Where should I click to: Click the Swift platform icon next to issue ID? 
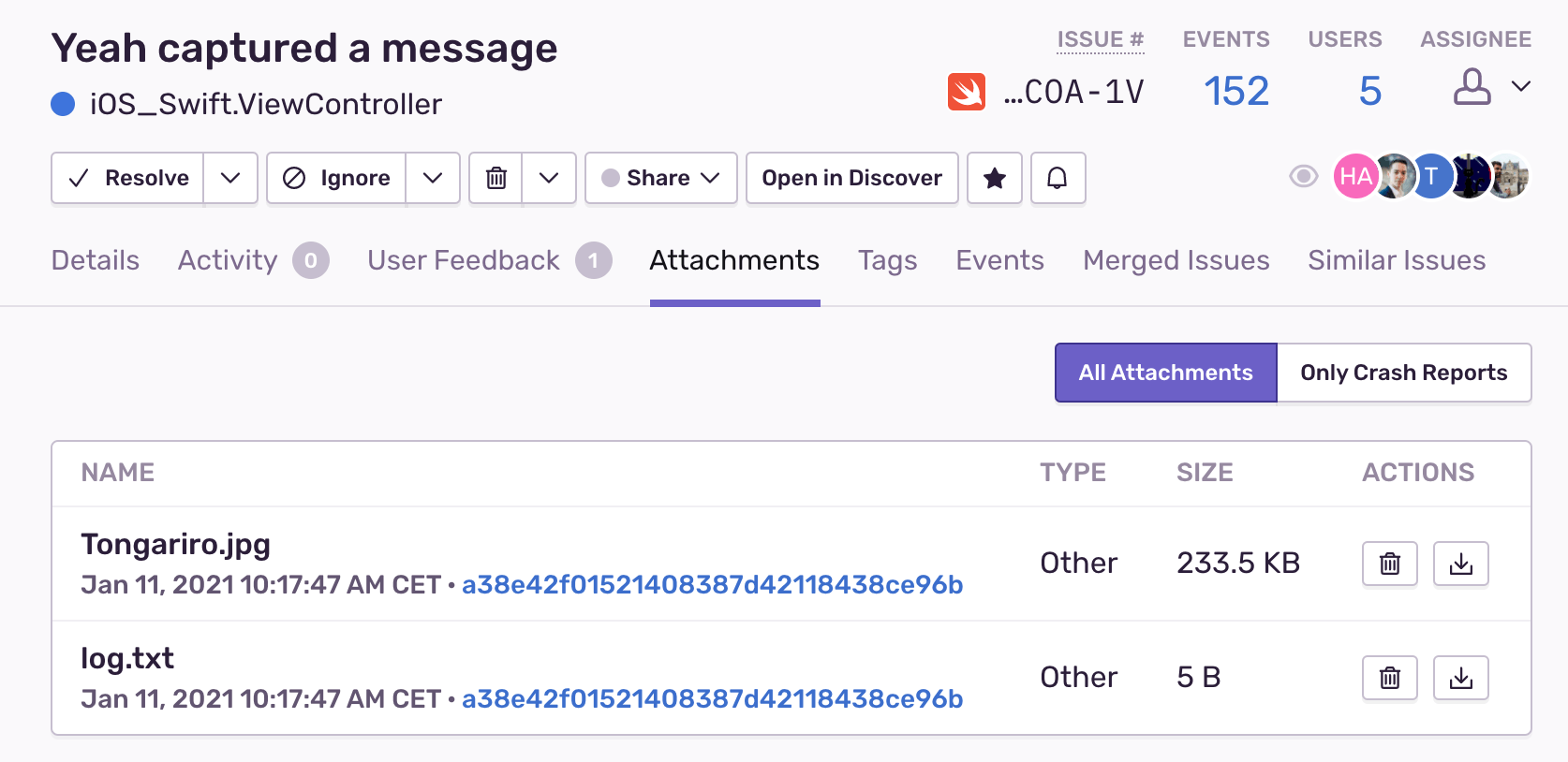click(966, 91)
